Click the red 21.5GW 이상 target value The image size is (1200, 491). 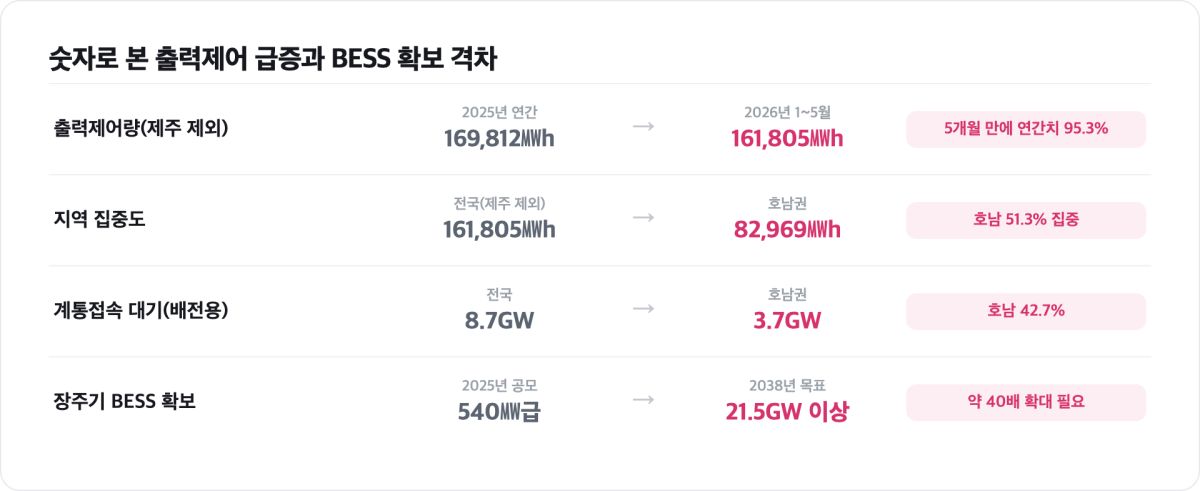[x=787, y=411]
